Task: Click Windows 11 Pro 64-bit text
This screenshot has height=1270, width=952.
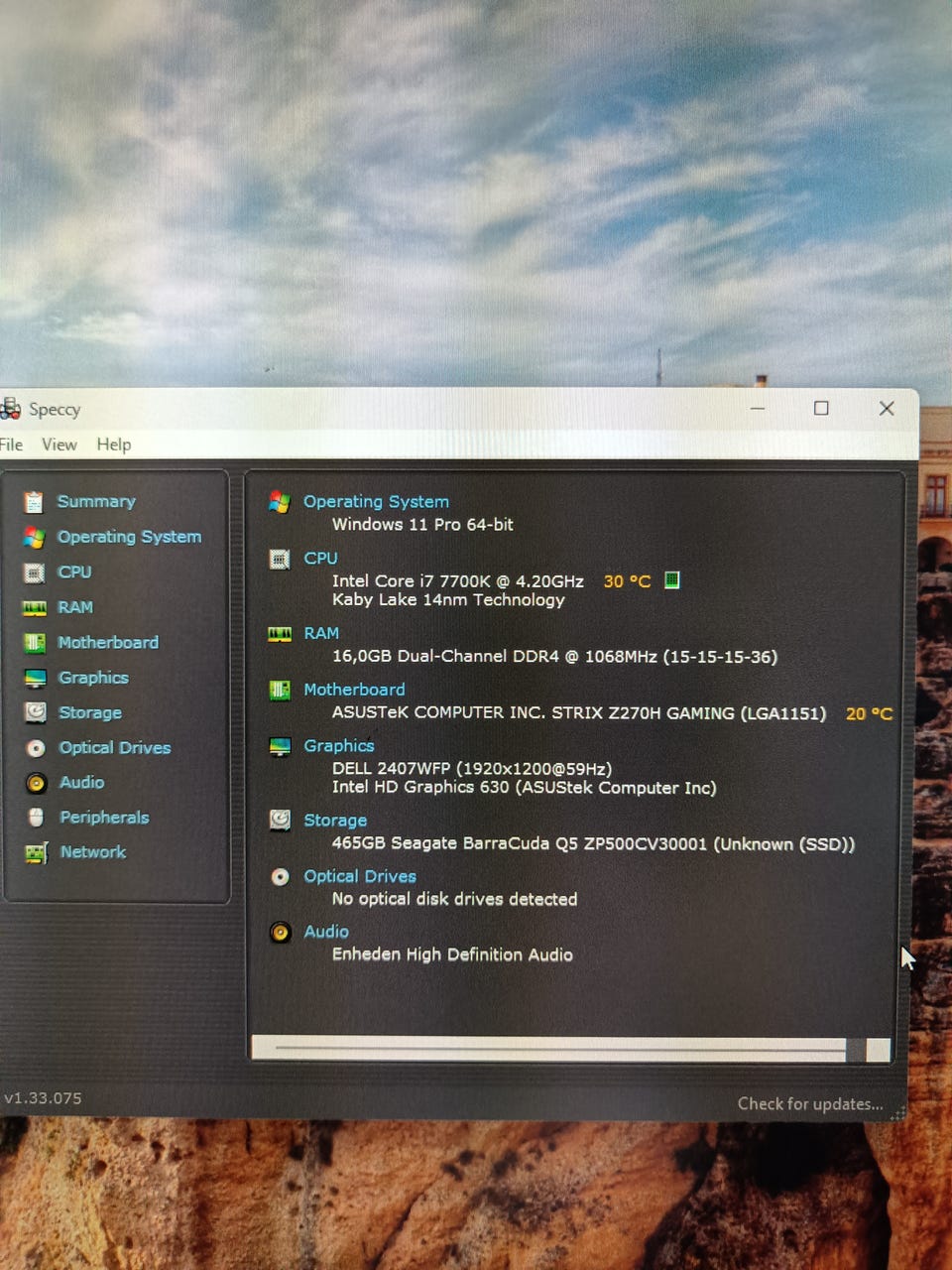Action: pyautogui.click(x=422, y=525)
